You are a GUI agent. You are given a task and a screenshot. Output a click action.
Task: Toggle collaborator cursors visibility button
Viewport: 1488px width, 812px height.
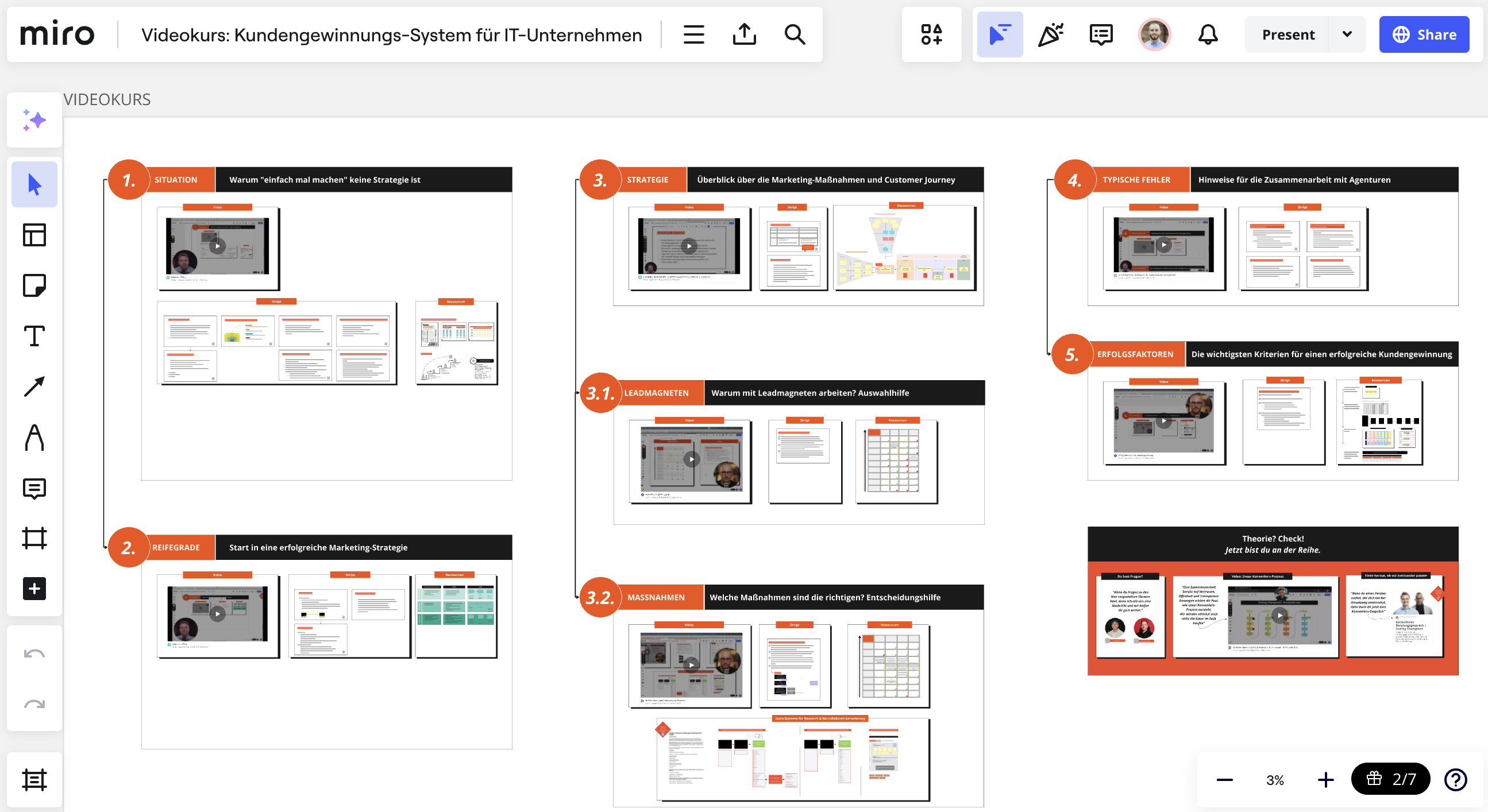coord(1000,34)
